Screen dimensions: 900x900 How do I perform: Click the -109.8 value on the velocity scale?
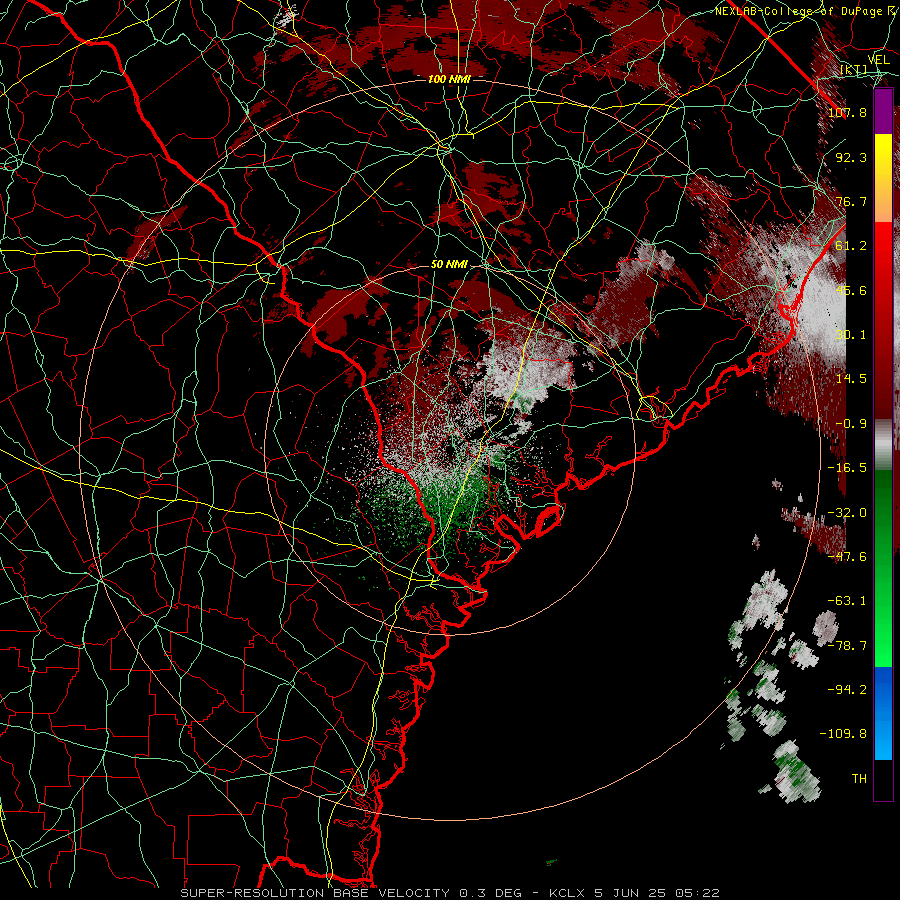tap(843, 734)
